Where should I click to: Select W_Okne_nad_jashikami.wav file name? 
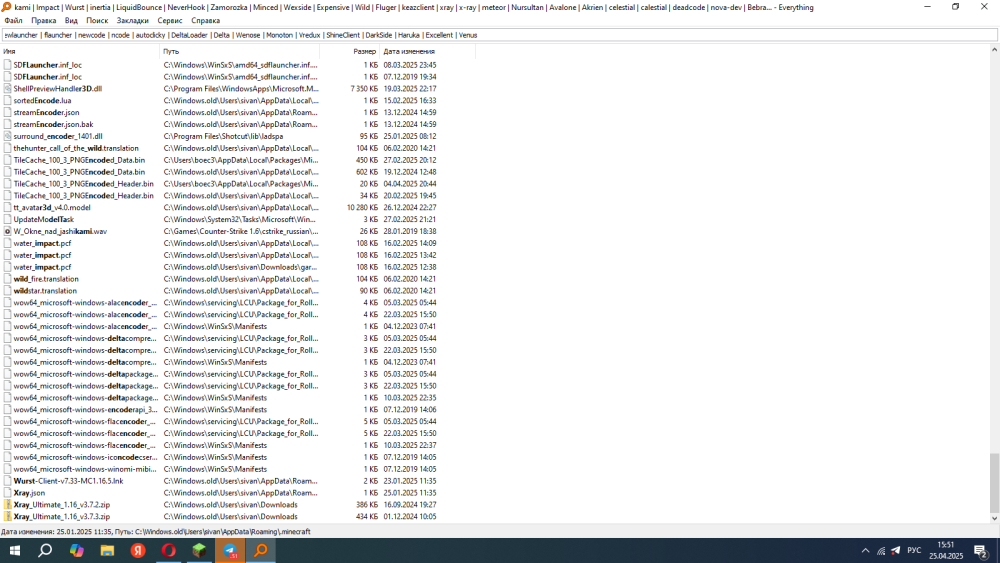60,231
